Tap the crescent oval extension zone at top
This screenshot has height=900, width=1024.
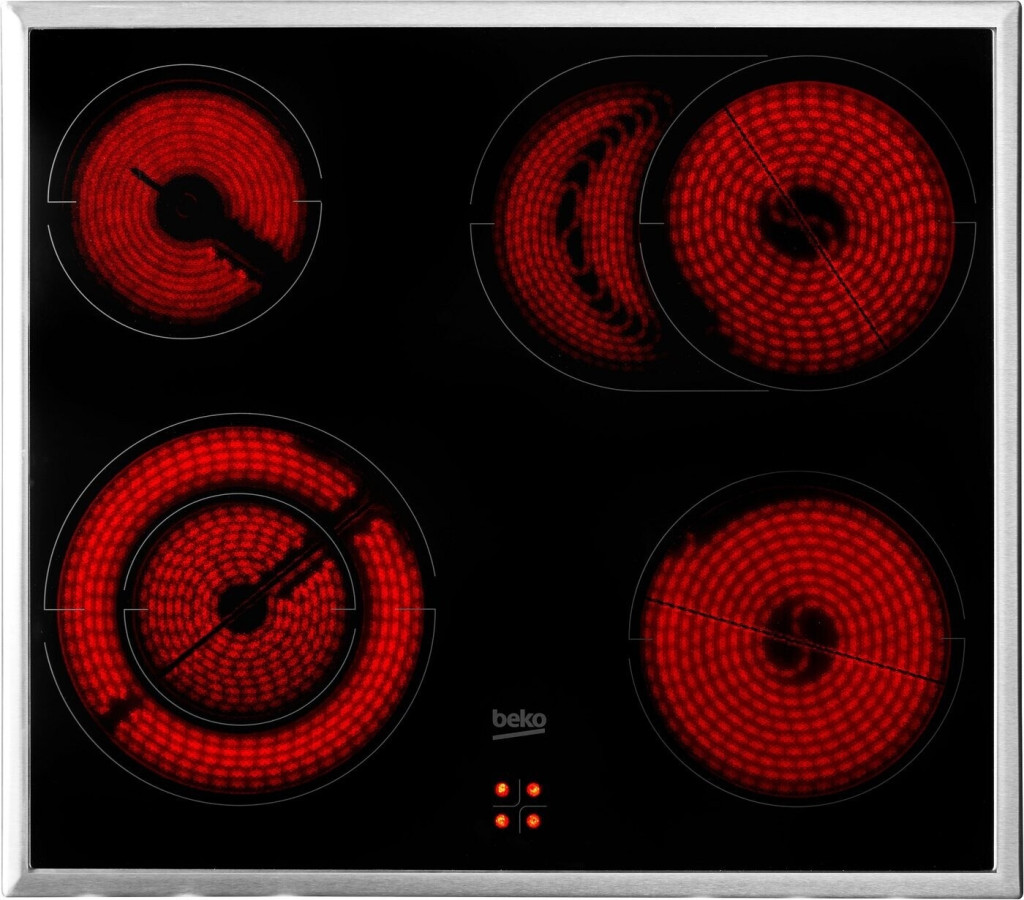click(530, 240)
